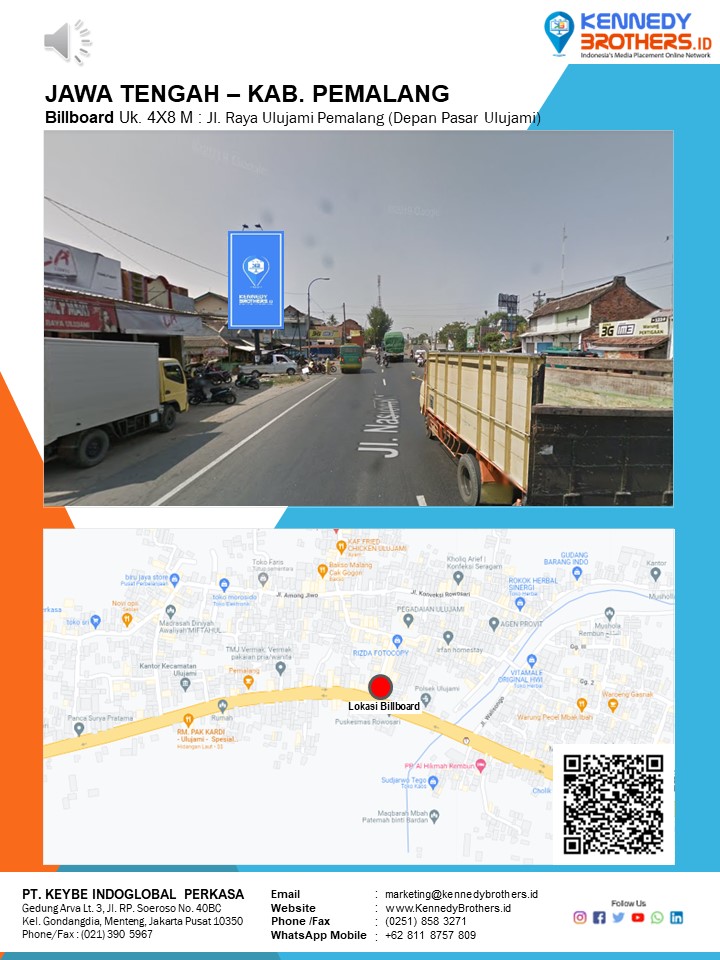Click the Follow Us label

click(628, 903)
